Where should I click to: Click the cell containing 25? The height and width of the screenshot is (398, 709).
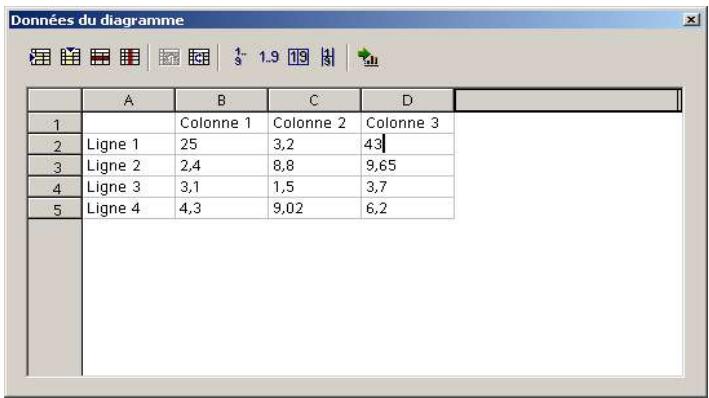(x=222, y=144)
